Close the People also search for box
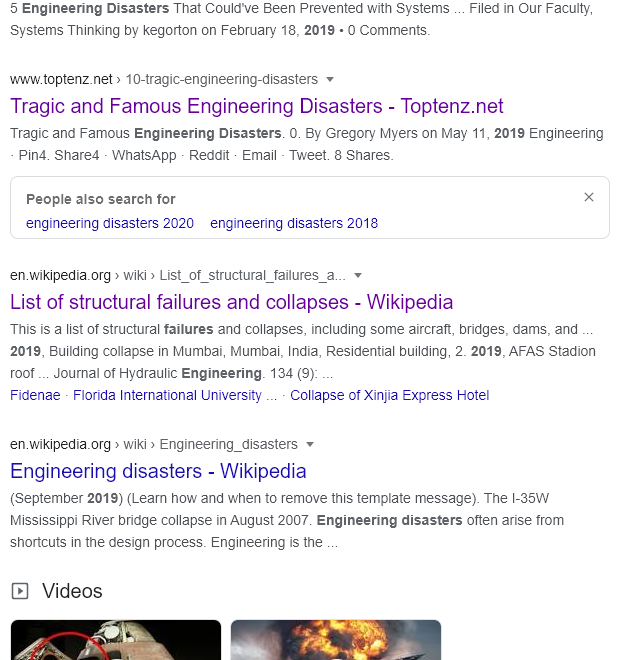 click(589, 197)
